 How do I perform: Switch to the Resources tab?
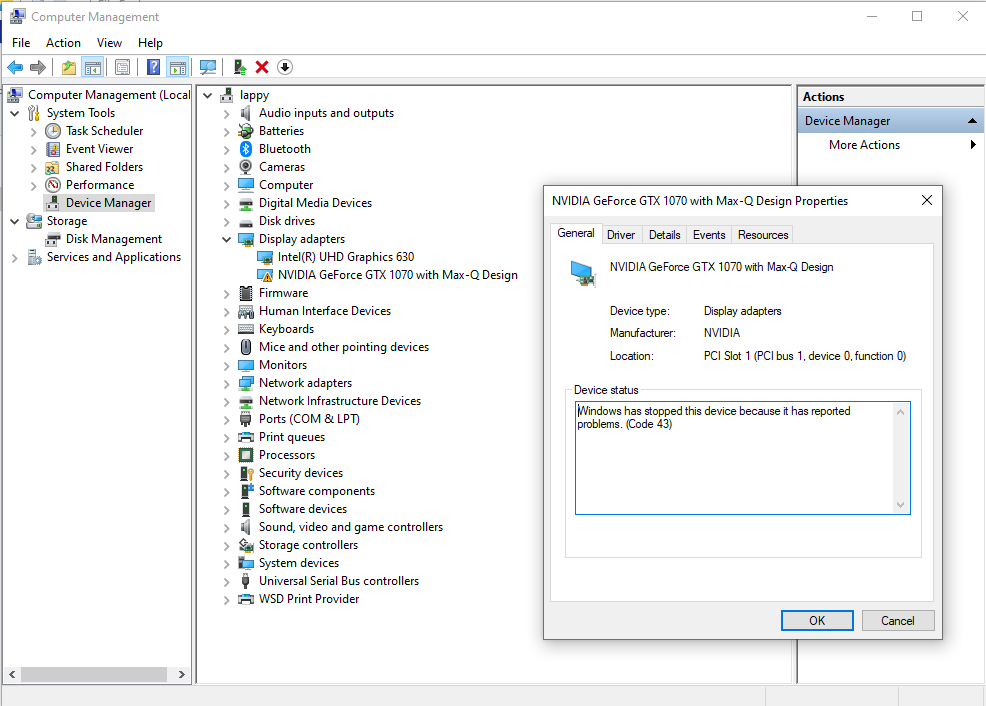(763, 234)
